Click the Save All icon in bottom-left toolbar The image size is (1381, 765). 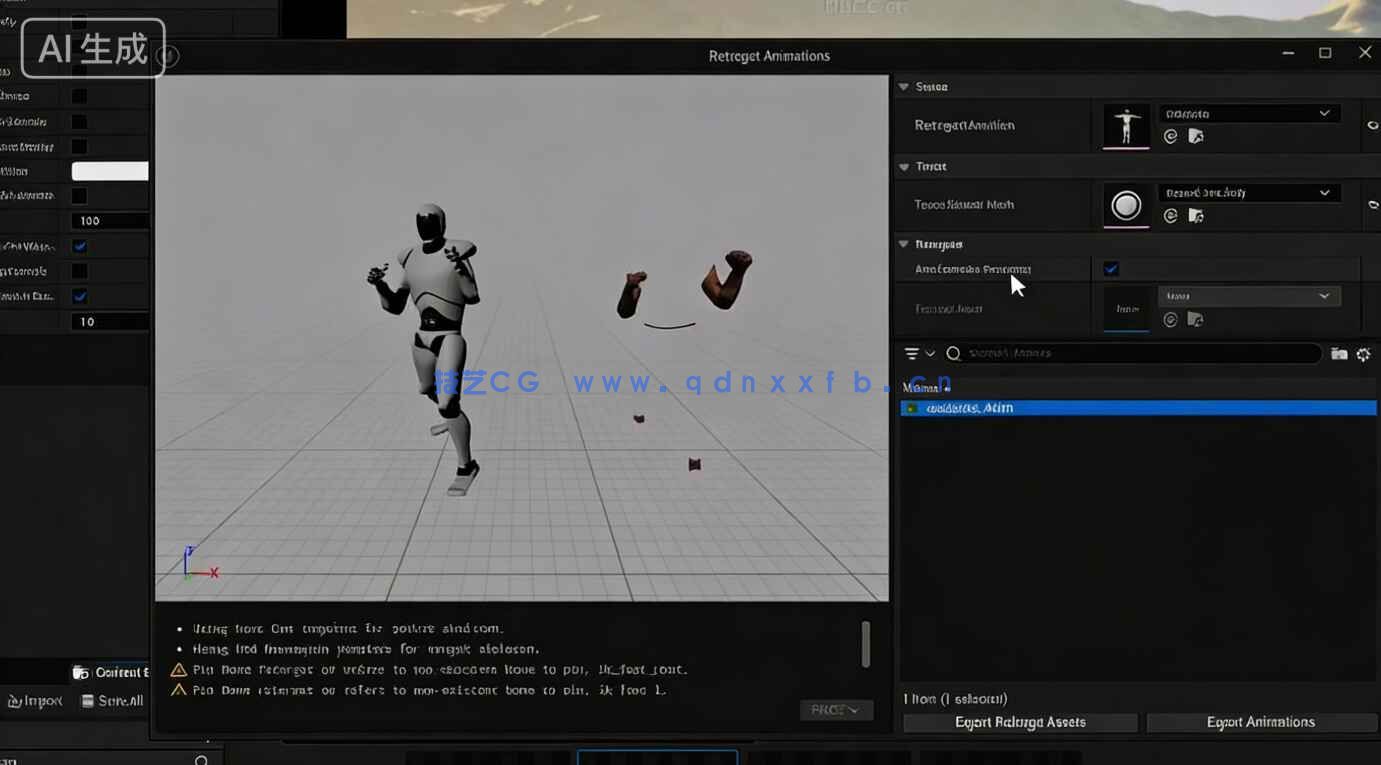point(88,701)
